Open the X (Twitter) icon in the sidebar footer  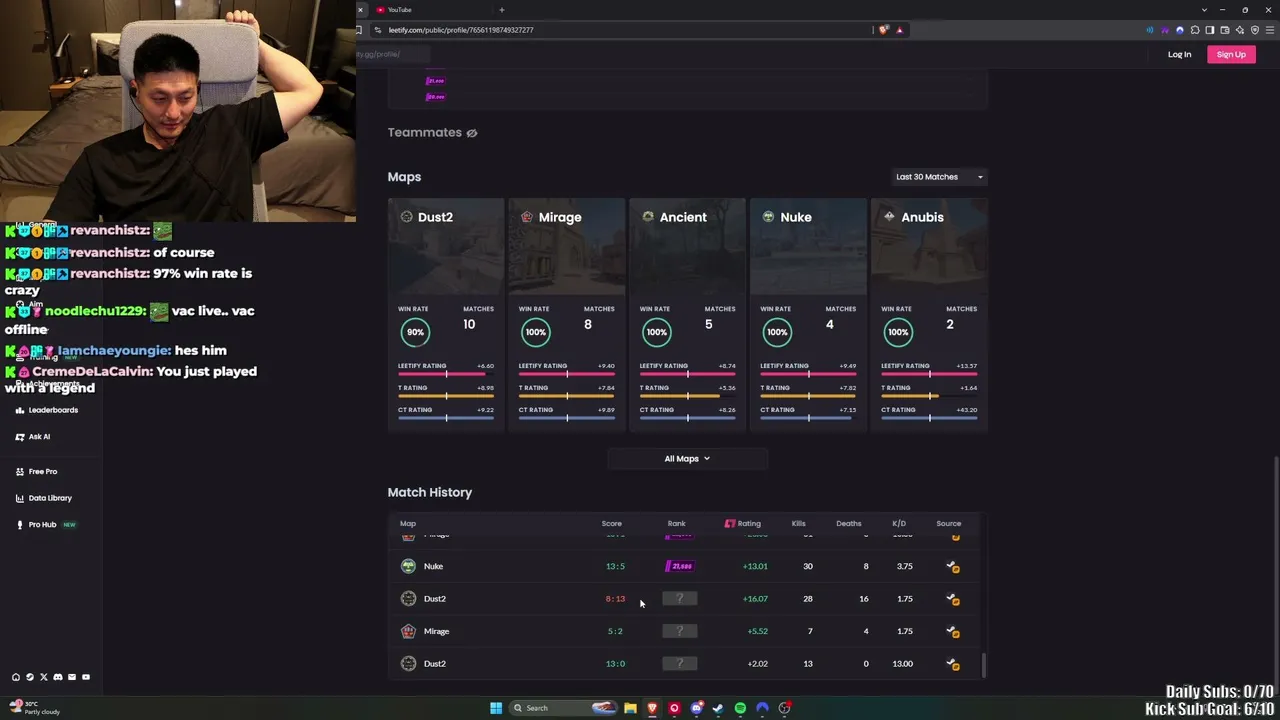coord(44,678)
